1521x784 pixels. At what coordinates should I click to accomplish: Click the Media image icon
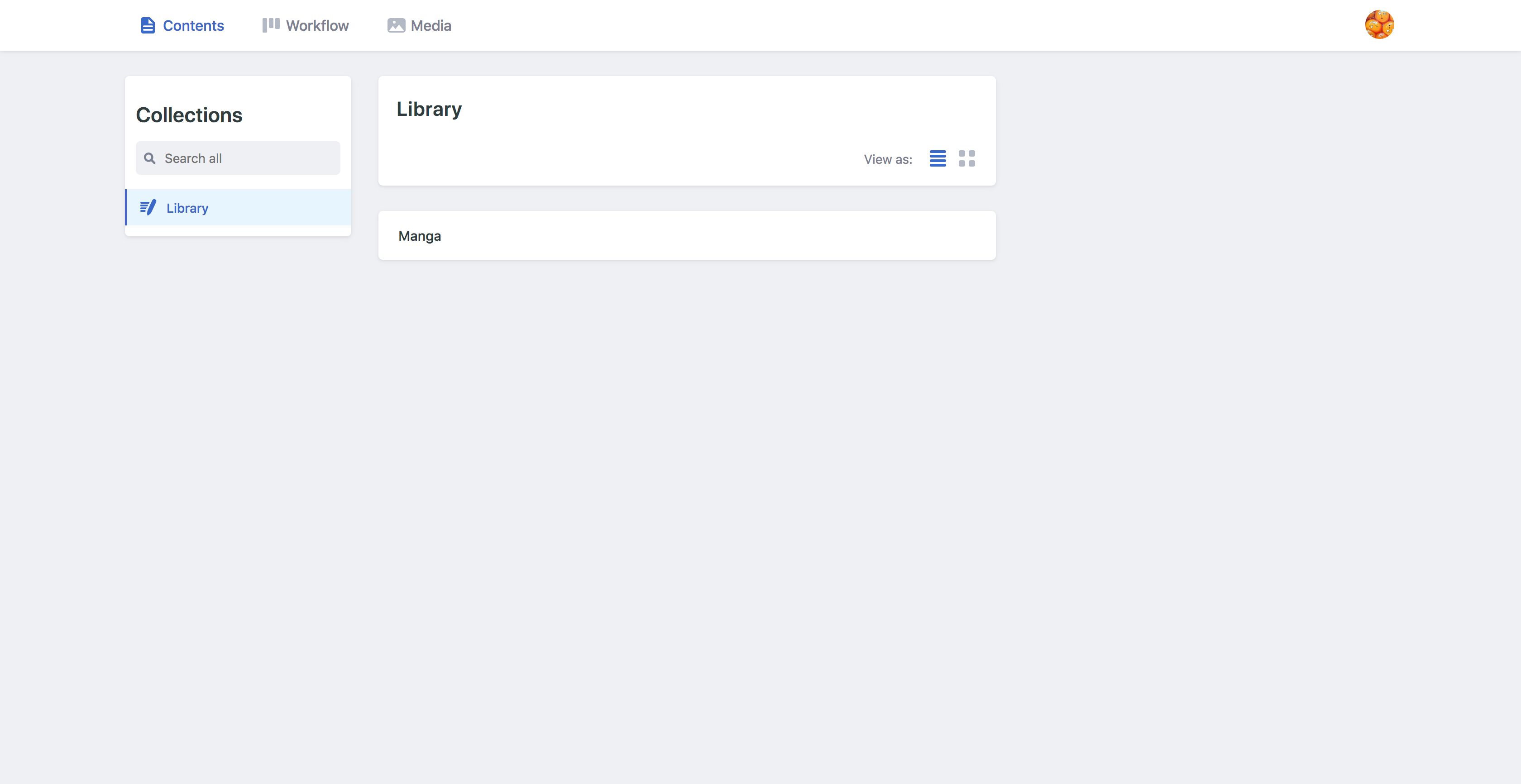[396, 25]
